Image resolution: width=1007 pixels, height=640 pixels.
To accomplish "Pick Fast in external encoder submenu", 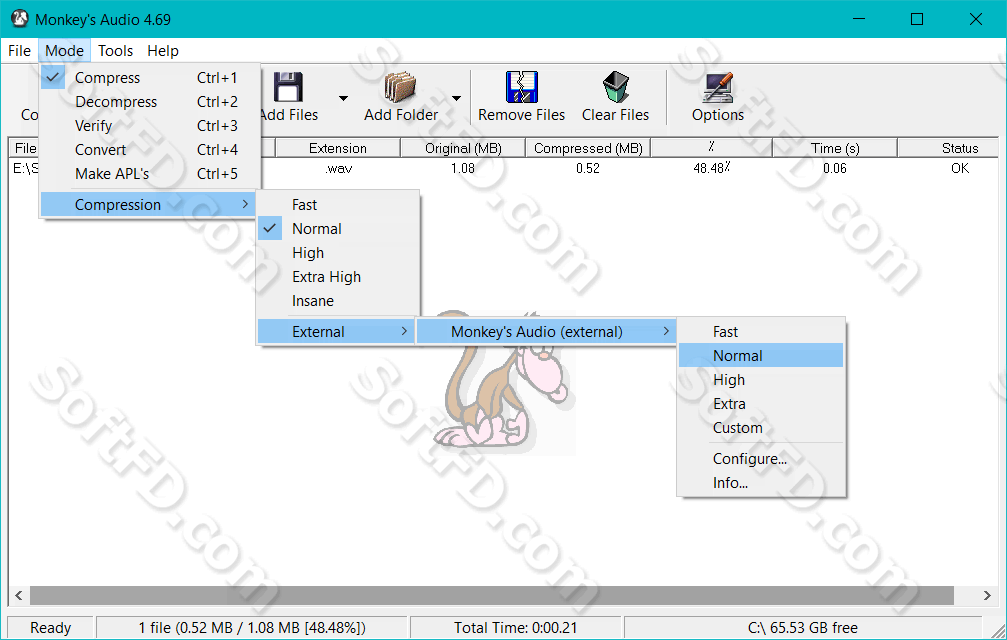I will click(761, 332).
